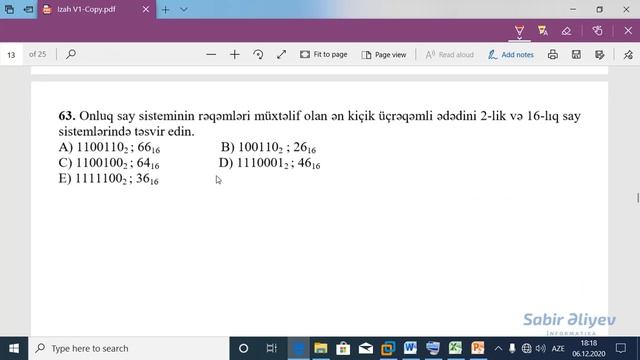
Task: Open Cortana from the taskbar
Action: (x=243, y=348)
